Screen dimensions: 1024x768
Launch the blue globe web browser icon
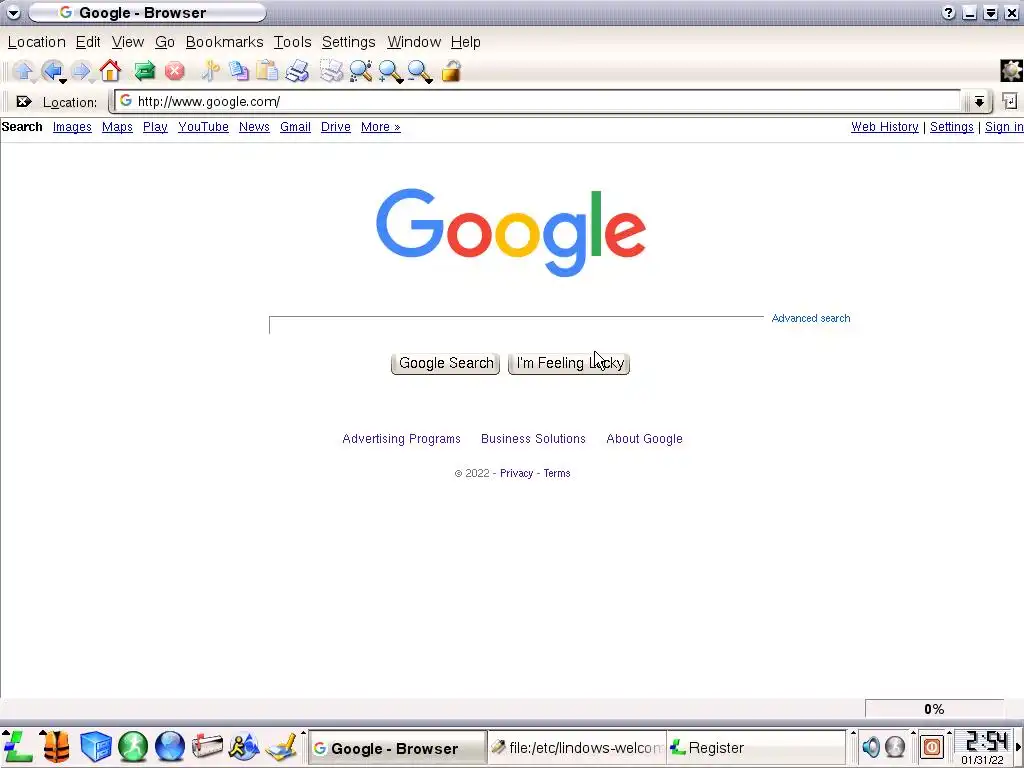[170, 746]
